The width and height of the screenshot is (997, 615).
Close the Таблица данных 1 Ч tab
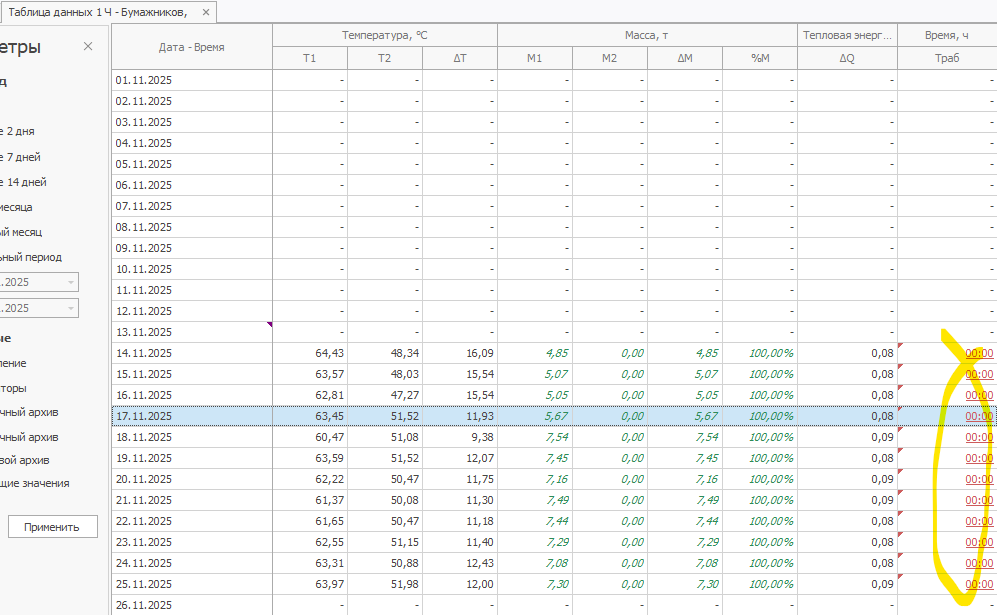point(205,12)
